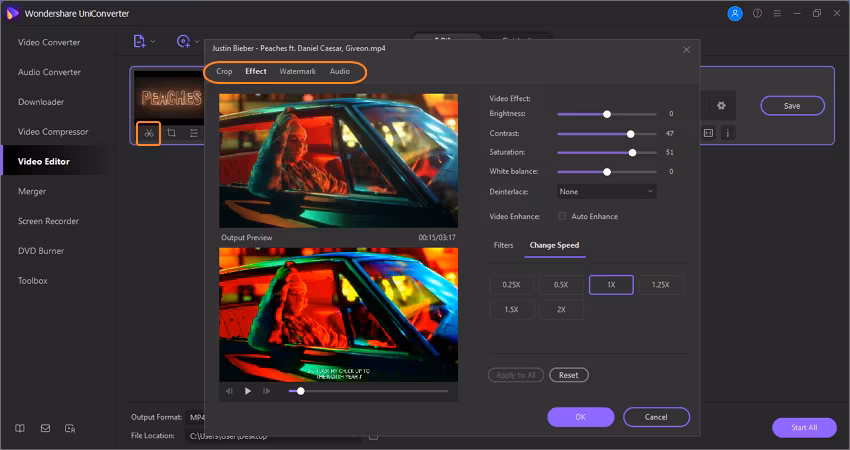Image resolution: width=850 pixels, height=450 pixels.
Task: Open Video Converter in the sidebar
Action: point(49,42)
